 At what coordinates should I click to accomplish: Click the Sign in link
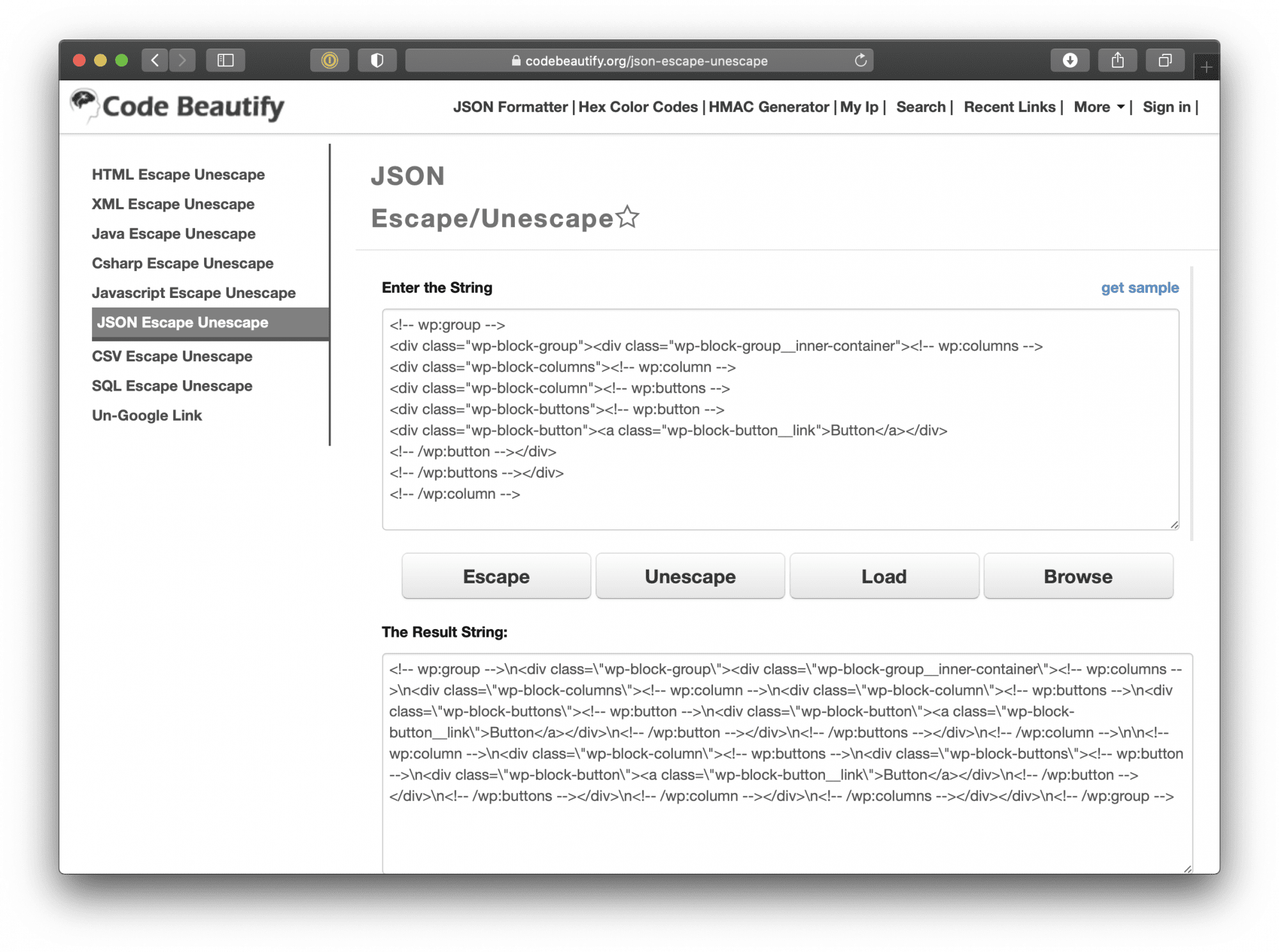tap(1166, 107)
